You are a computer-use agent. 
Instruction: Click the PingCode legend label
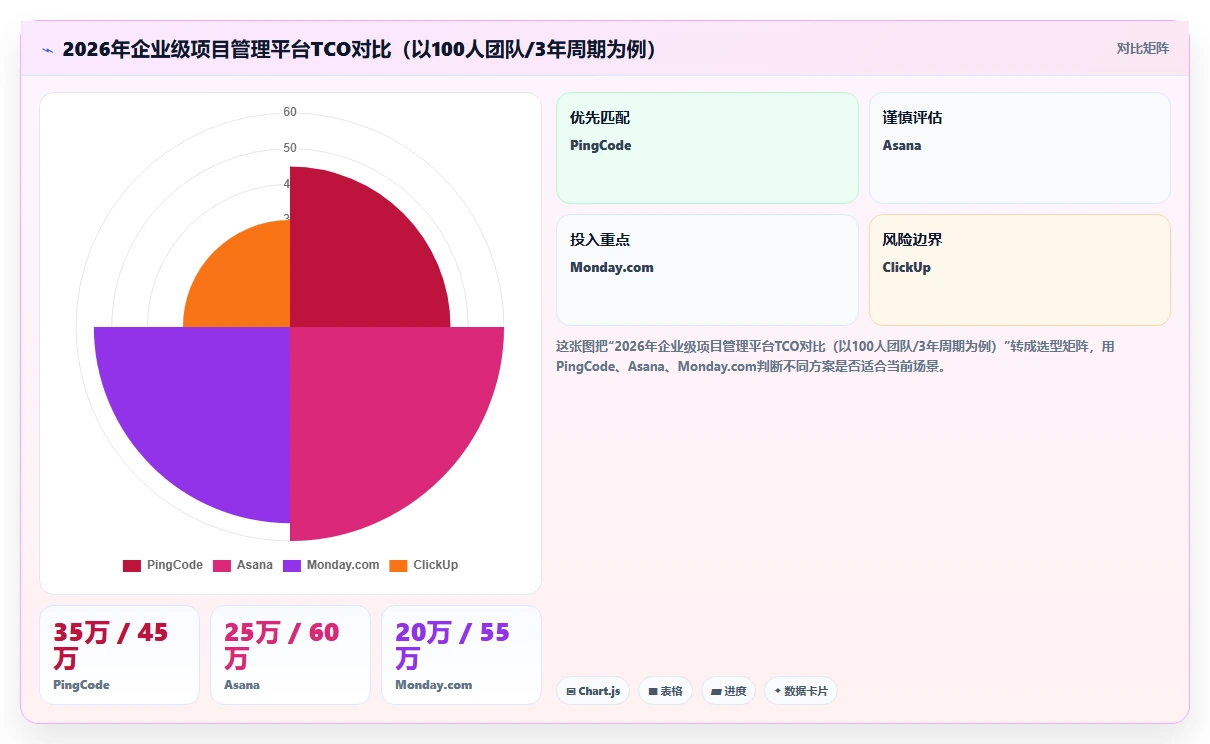(175, 565)
